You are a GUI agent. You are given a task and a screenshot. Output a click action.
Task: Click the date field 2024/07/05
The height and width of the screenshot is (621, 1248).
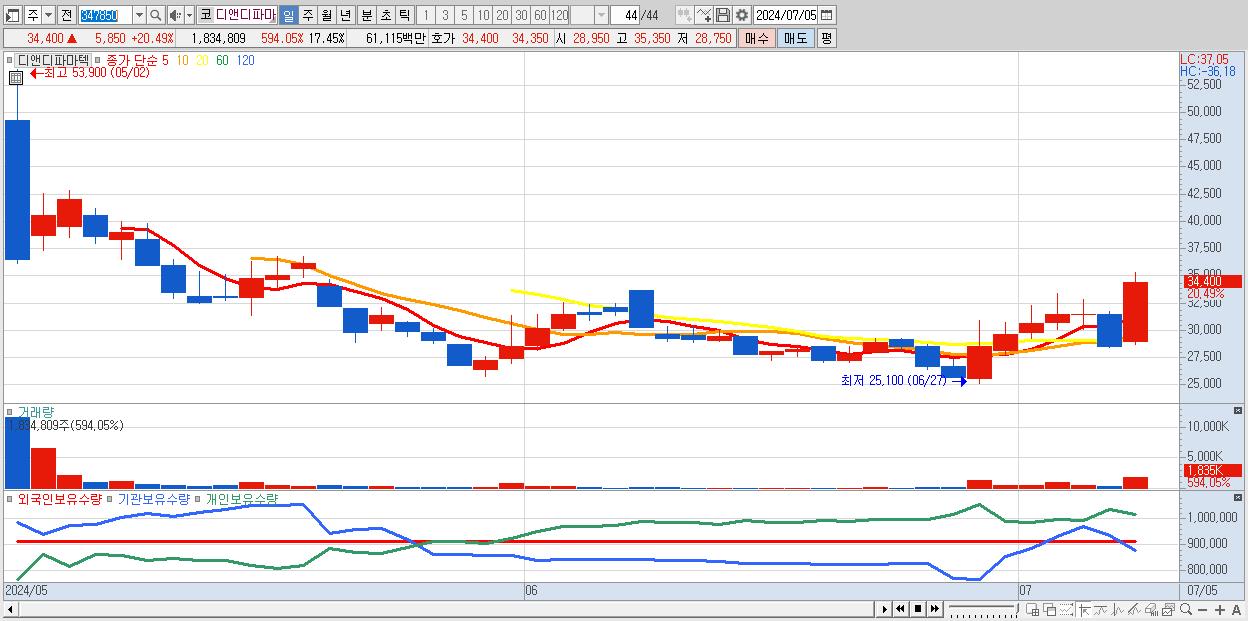point(786,15)
